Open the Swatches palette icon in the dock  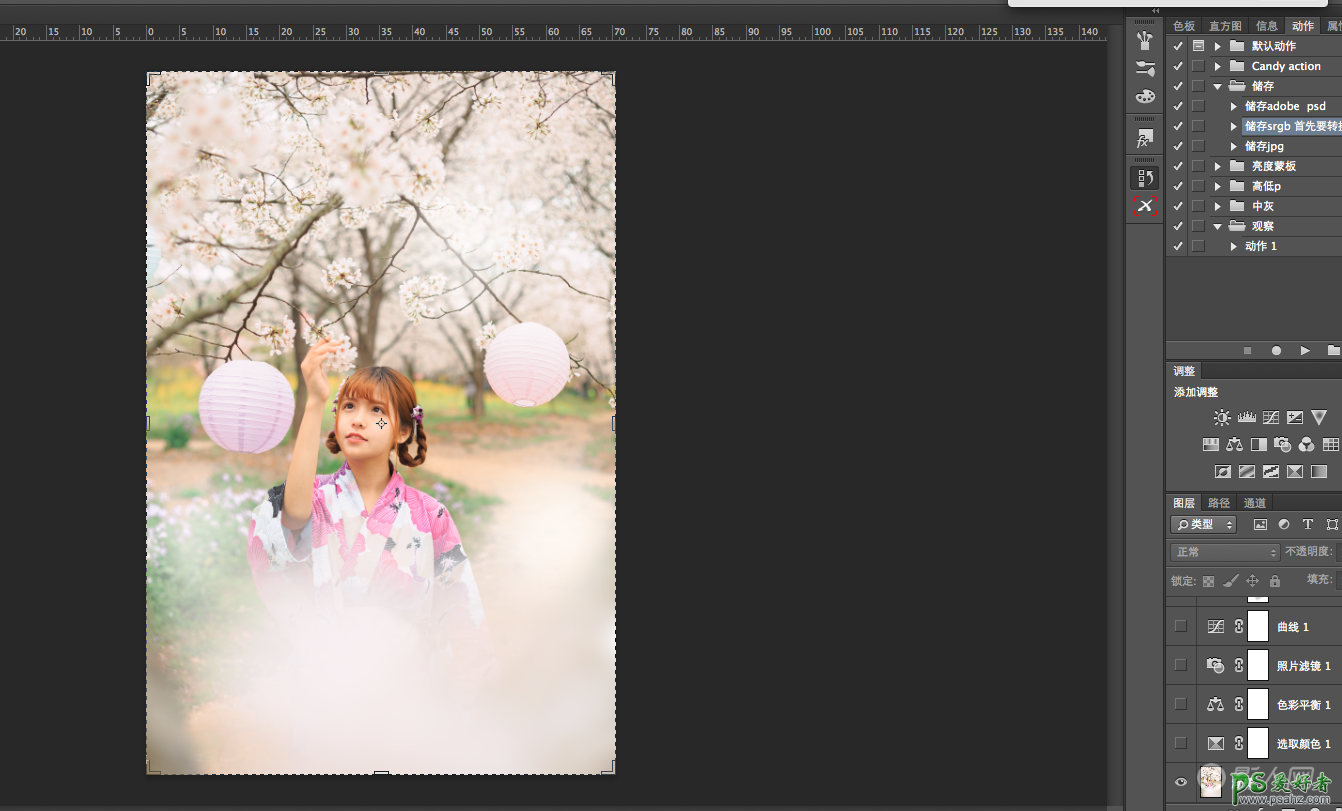[x=1145, y=97]
